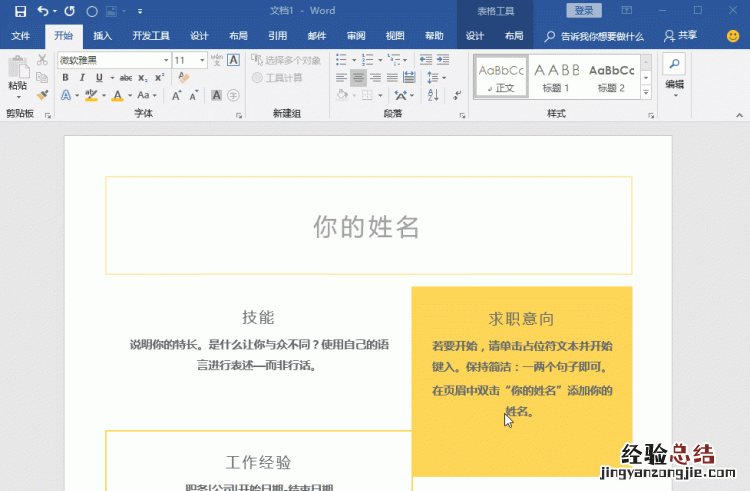Click the justify alignment icon
The image size is (750, 491).
pos(392,77)
